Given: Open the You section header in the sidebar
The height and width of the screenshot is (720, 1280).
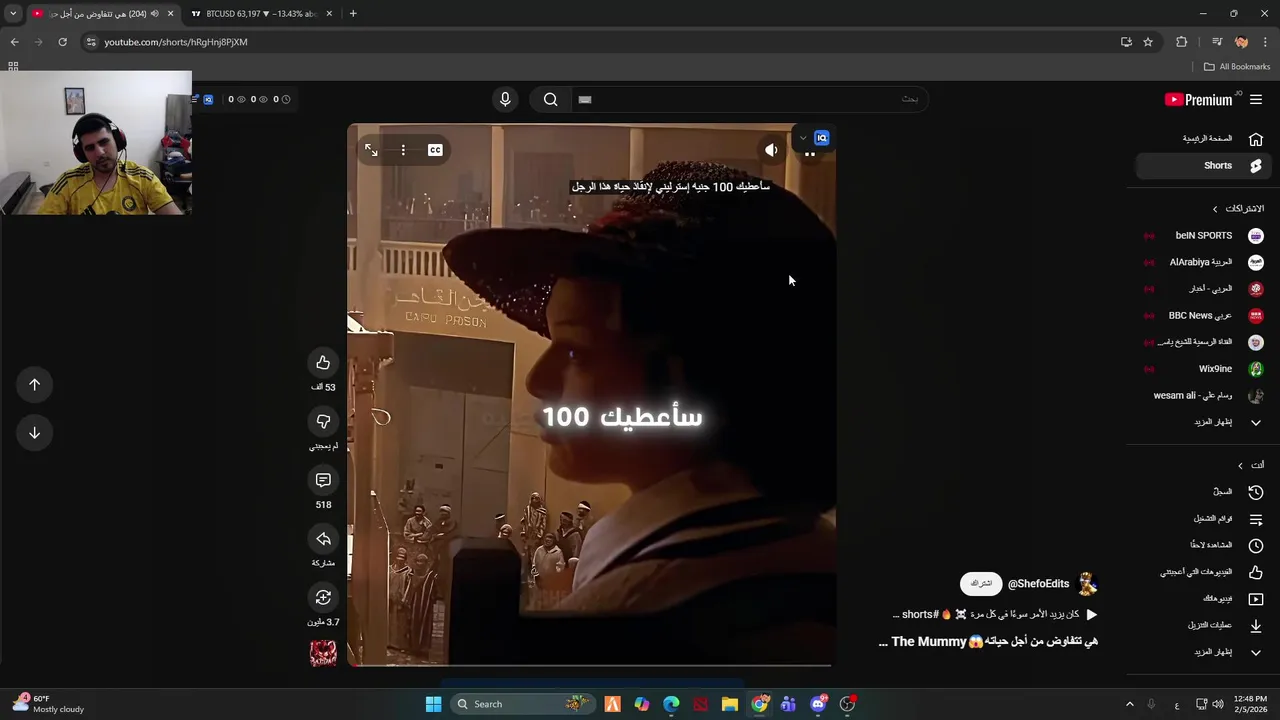Looking at the screenshot, I should (x=1251, y=465).
